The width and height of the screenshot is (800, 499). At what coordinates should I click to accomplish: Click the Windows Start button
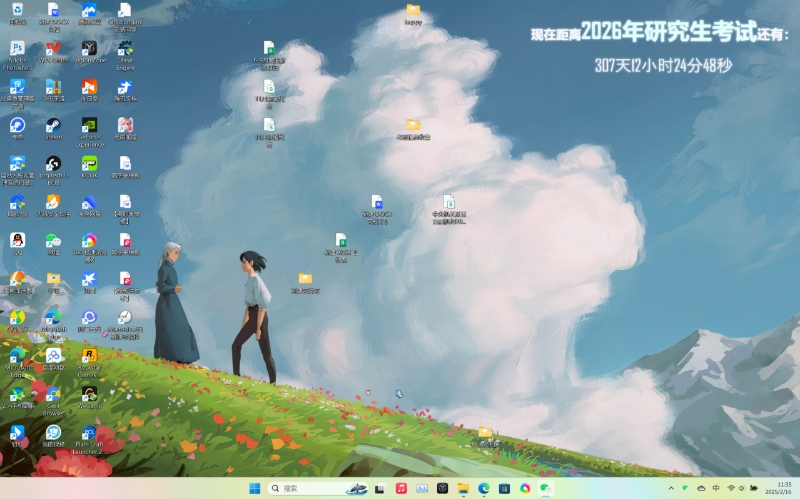coord(254,488)
